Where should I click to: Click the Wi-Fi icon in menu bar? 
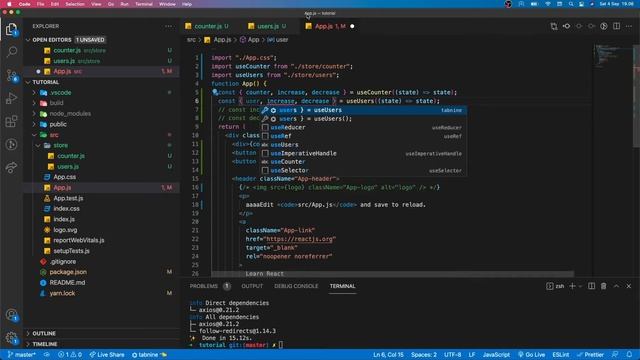pyautogui.click(x=547, y=4)
